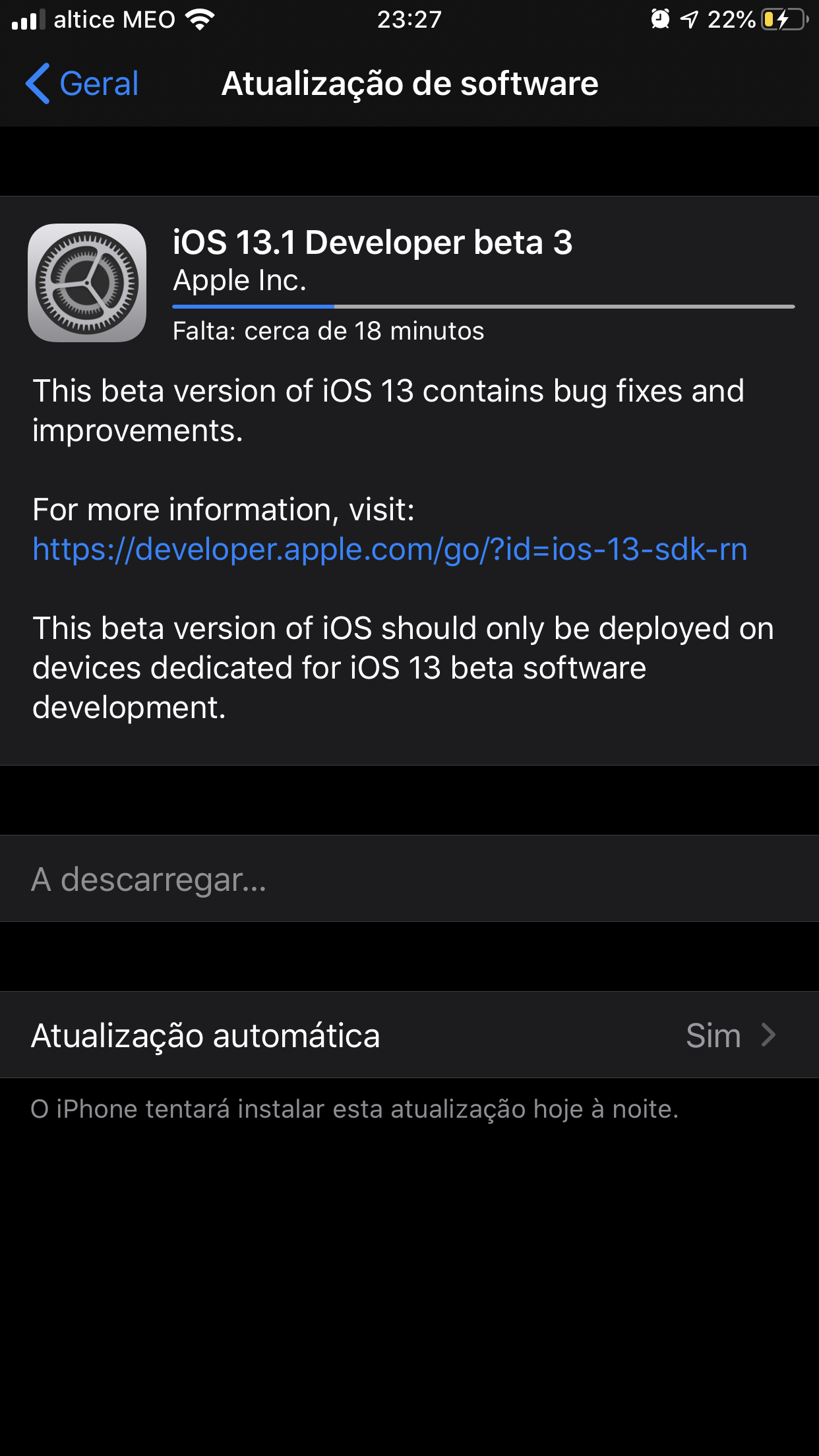Tap the charging battery icon
This screenshot has height=1456, width=819.
point(785,19)
